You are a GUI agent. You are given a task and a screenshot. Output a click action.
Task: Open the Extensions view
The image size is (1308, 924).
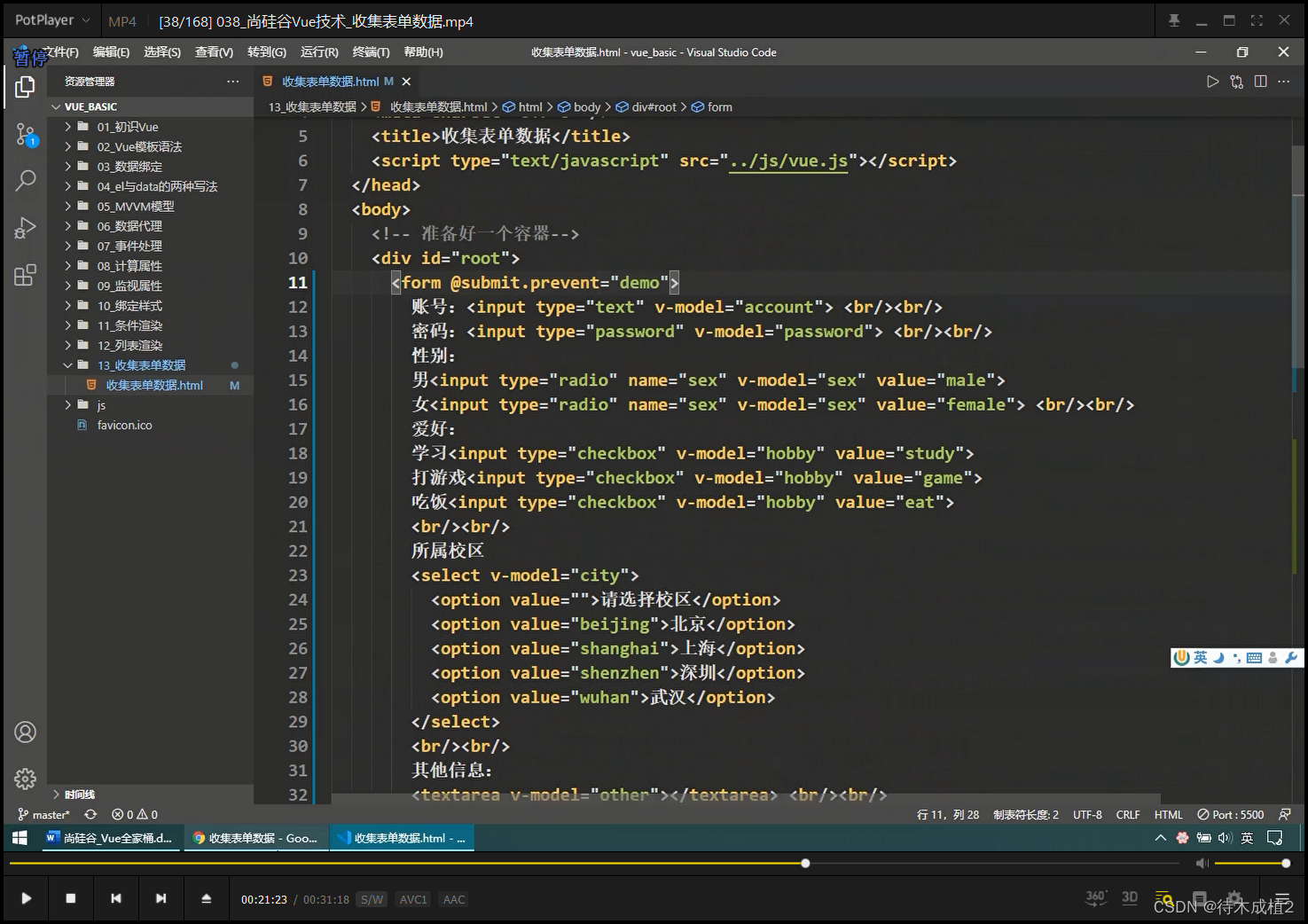[x=26, y=275]
